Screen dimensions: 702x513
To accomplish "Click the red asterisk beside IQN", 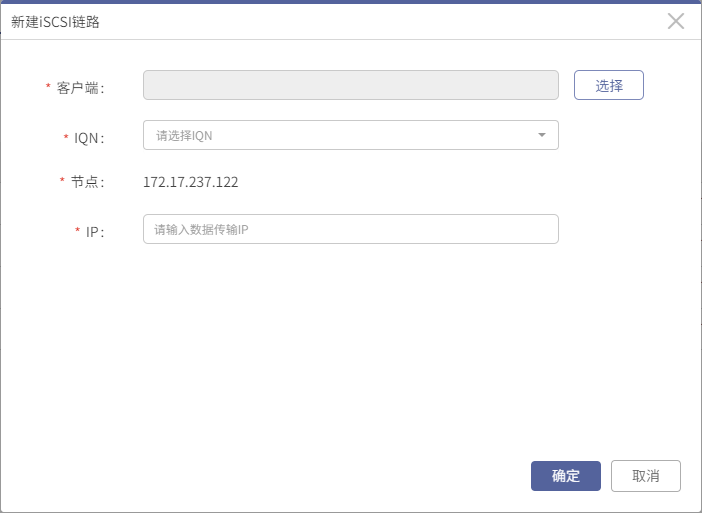I will [66, 136].
